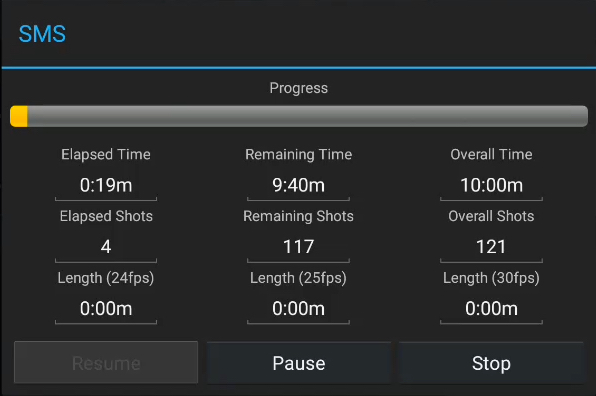The width and height of the screenshot is (596, 396).
Task: Click the Length (30fps) label
Action: (491, 278)
